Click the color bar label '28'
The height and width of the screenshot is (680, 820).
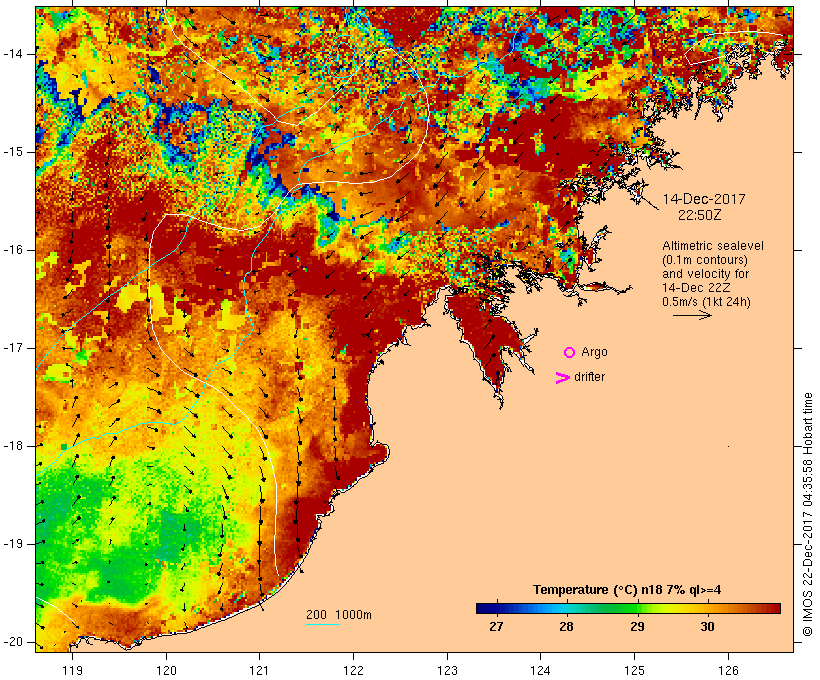click(x=566, y=627)
